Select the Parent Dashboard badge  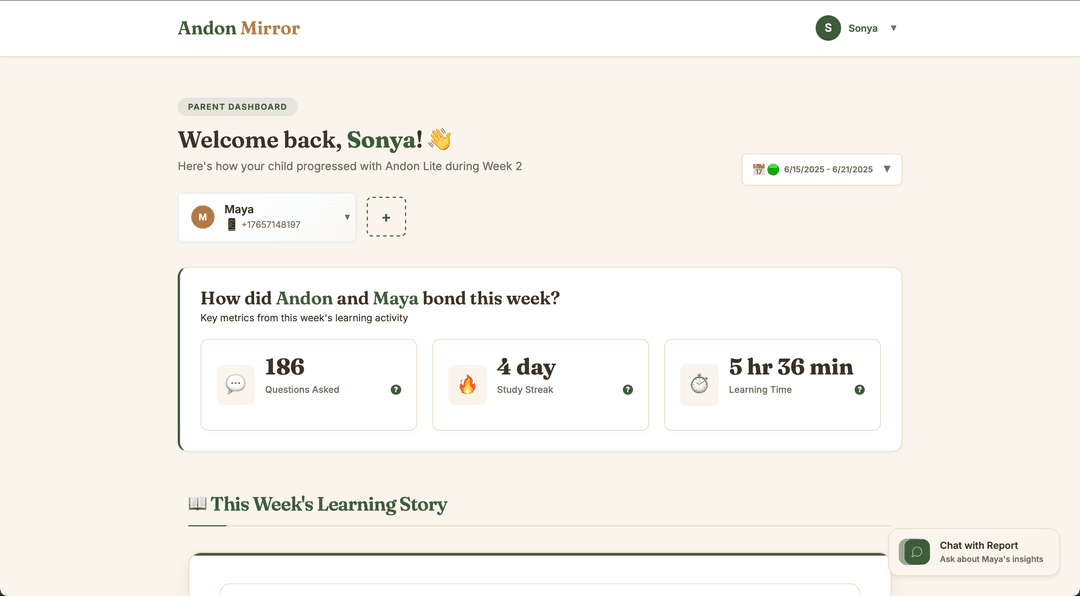(237, 106)
